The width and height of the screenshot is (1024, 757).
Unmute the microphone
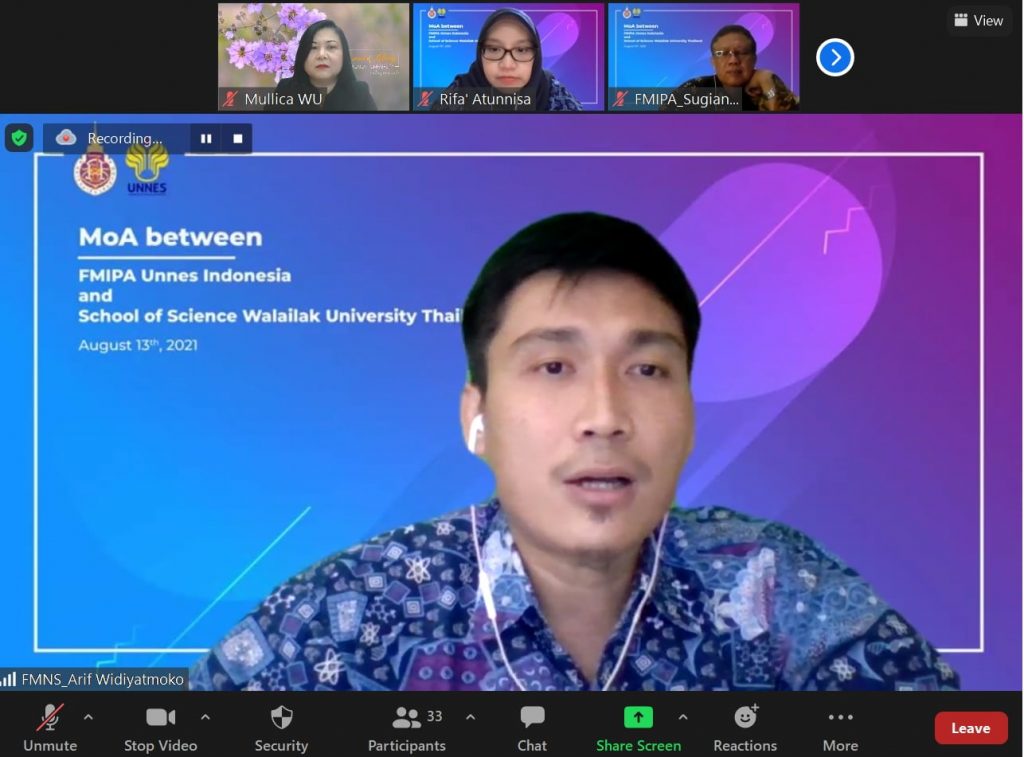pos(49,718)
